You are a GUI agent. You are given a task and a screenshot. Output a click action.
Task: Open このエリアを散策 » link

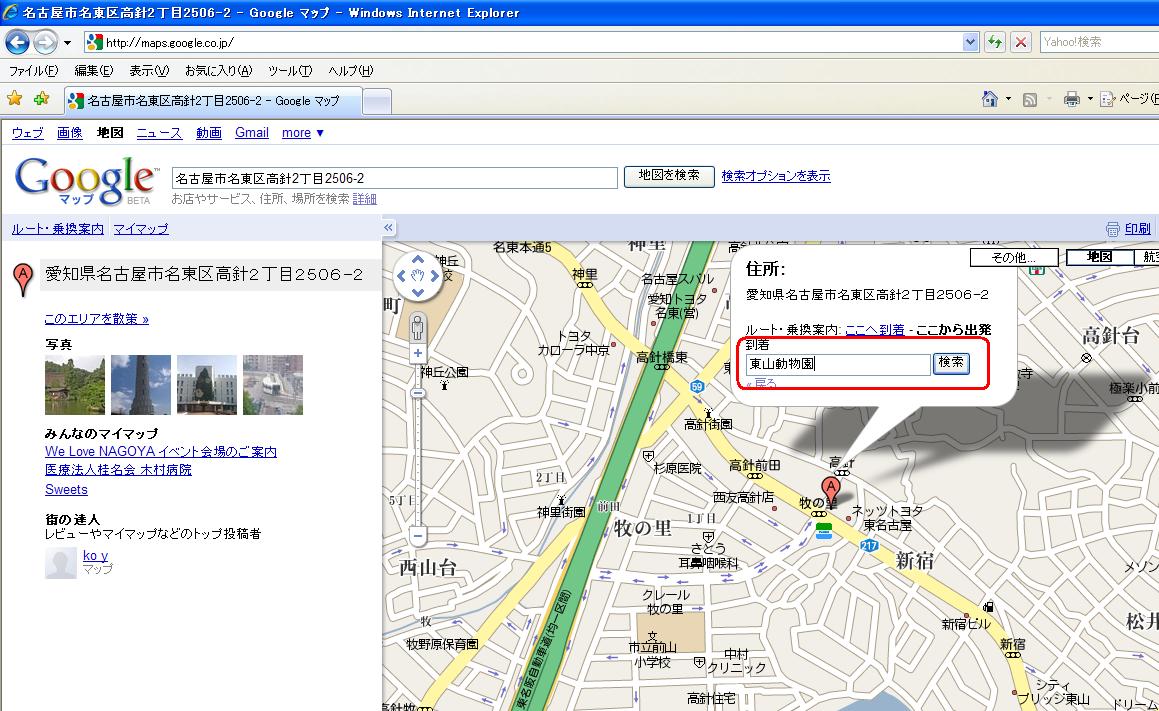(96, 319)
